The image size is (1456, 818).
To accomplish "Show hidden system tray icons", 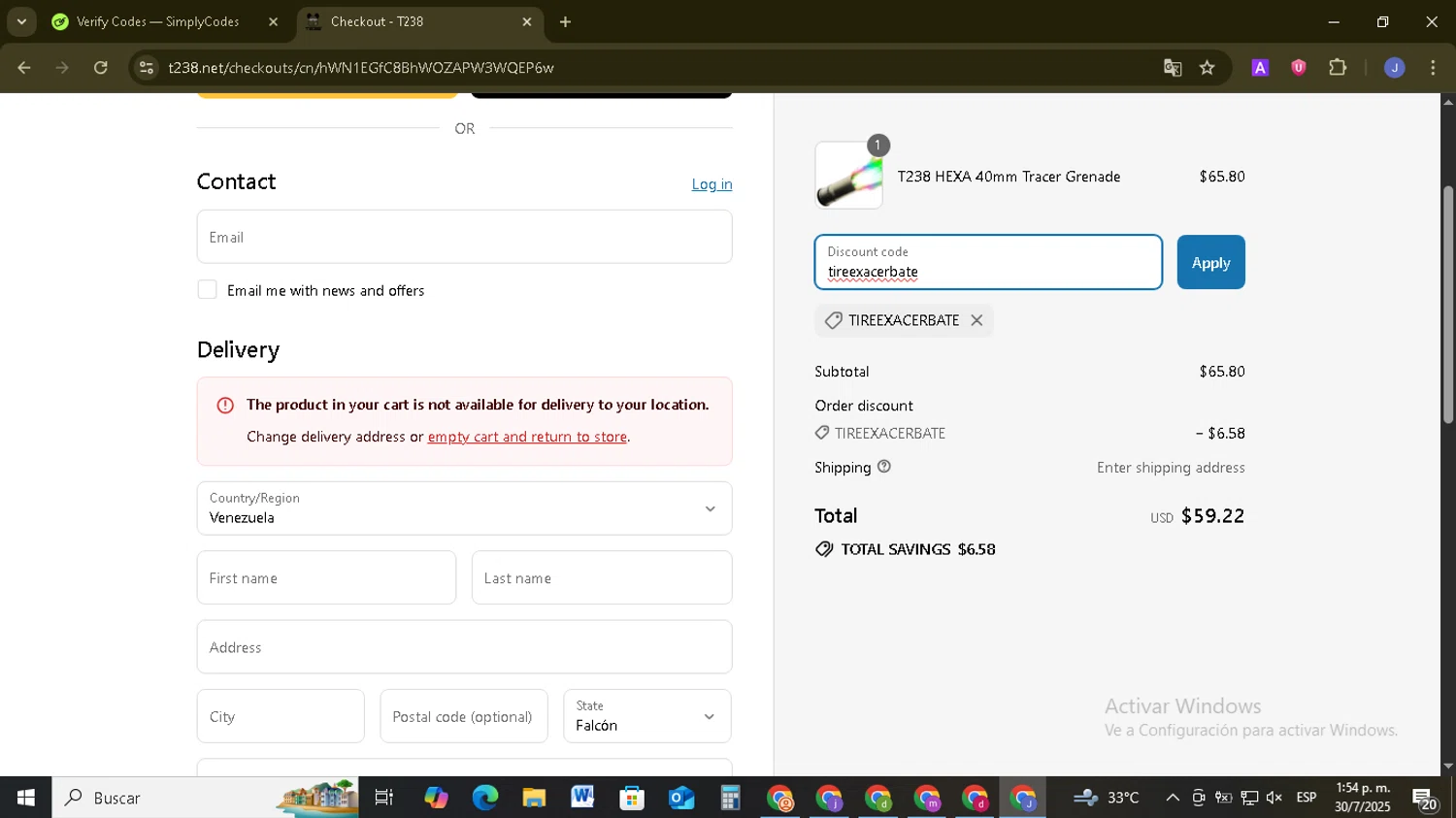I will (1173, 798).
